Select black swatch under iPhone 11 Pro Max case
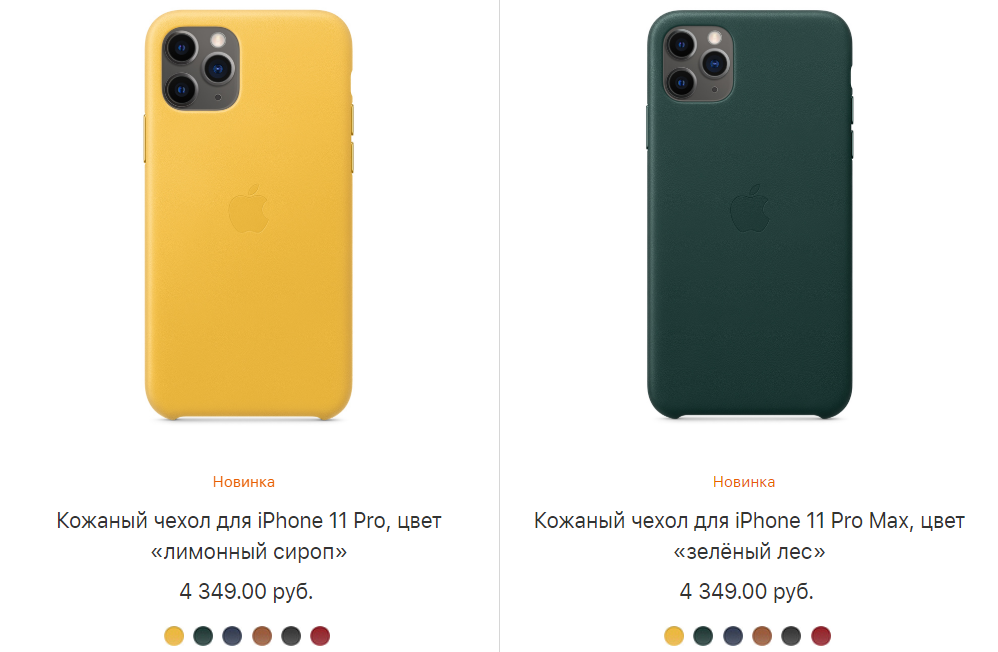This screenshot has width=998, height=652. [x=791, y=635]
